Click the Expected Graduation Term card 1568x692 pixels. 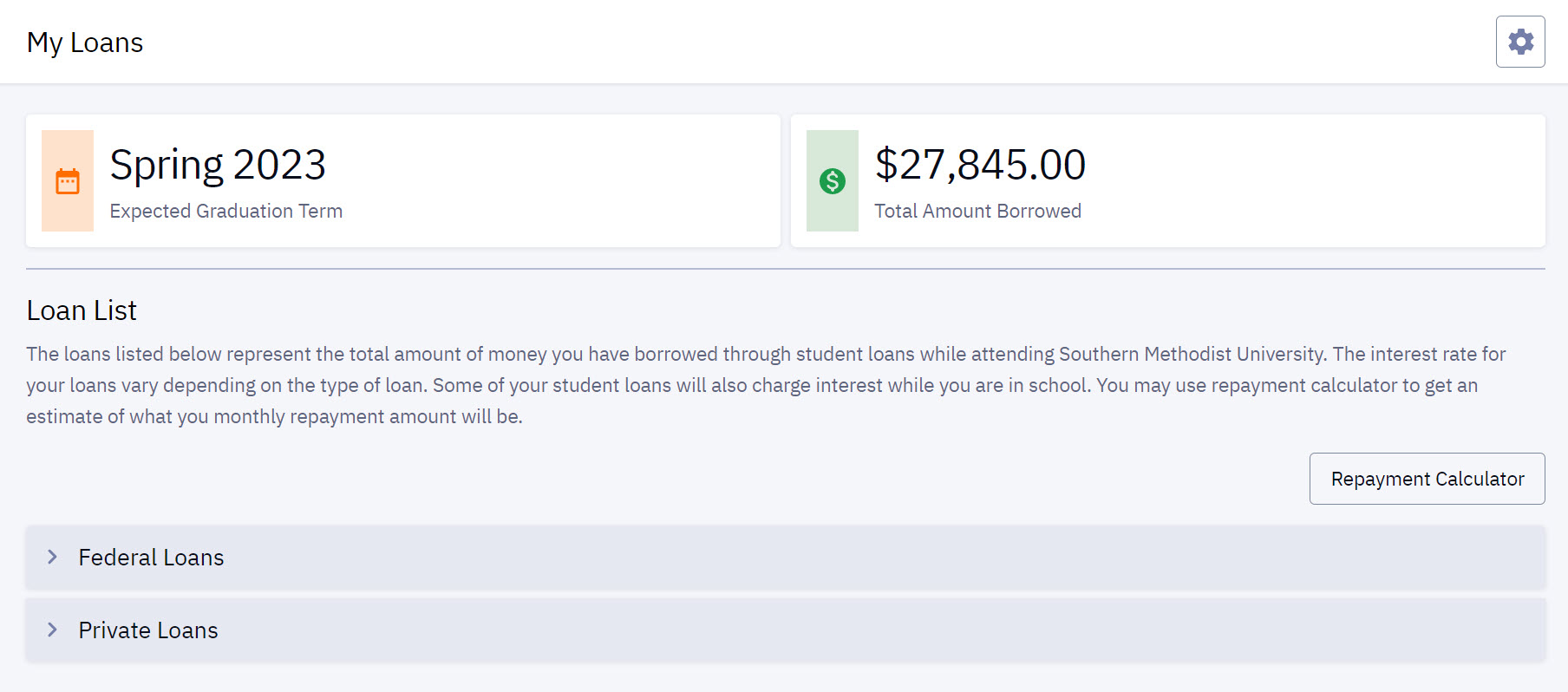(403, 181)
